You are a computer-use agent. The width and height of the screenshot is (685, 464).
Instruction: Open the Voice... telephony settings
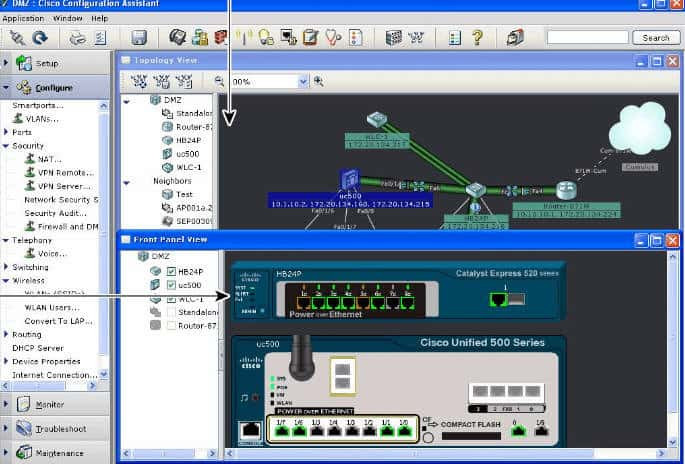point(52,254)
